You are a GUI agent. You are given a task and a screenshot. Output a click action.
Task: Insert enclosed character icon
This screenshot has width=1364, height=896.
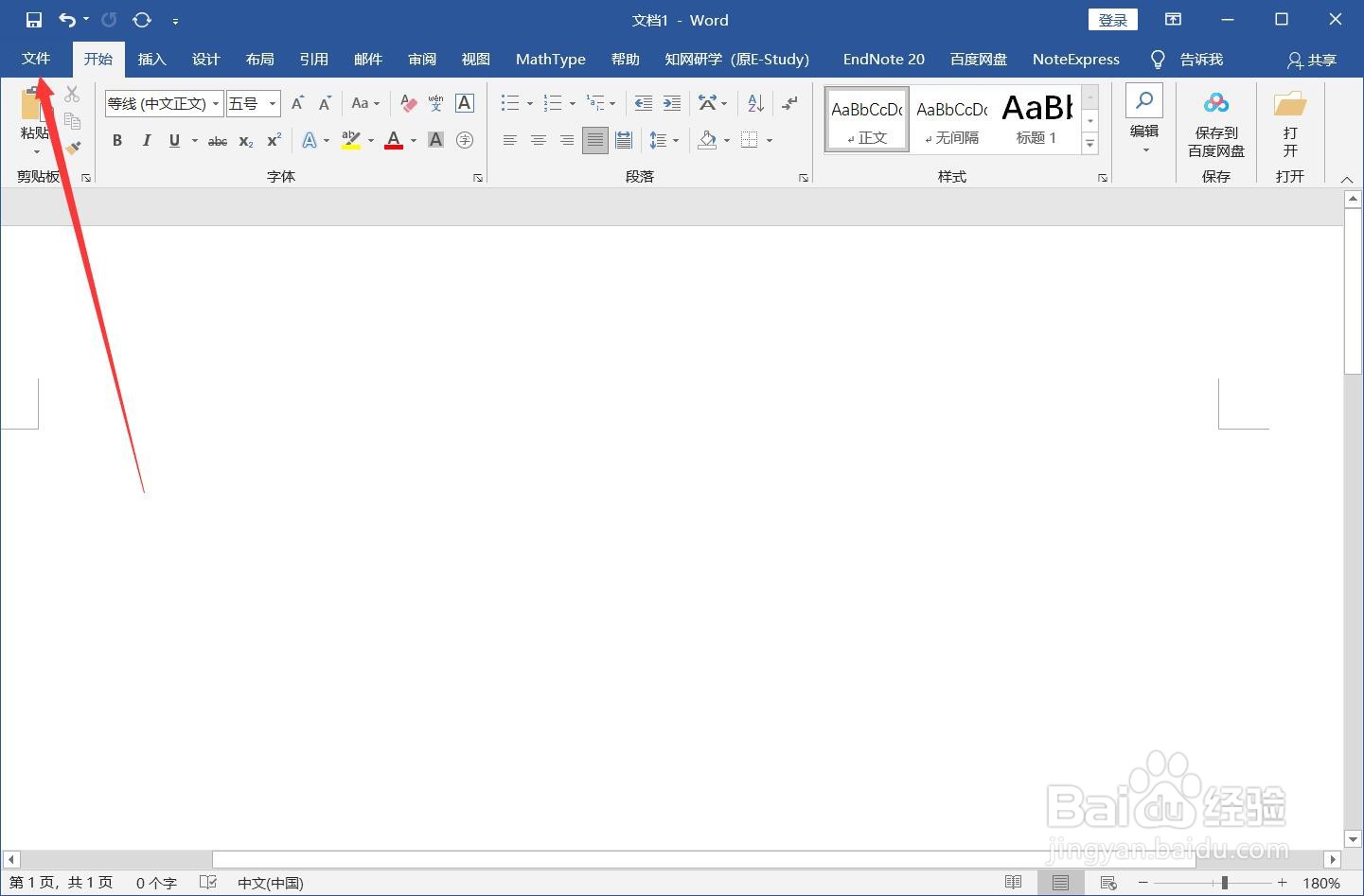[465, 140]
